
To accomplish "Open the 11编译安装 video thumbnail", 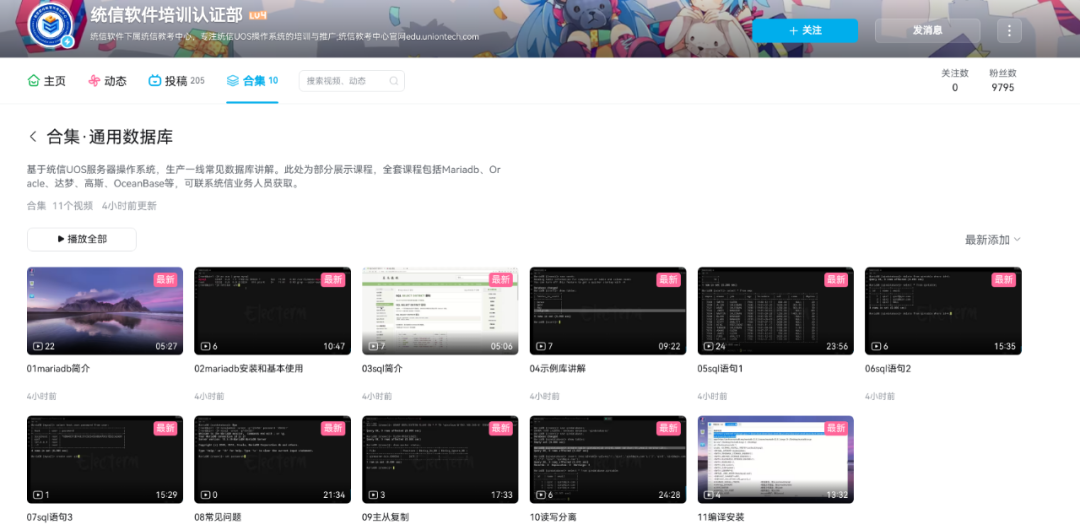I will point(776,460).
